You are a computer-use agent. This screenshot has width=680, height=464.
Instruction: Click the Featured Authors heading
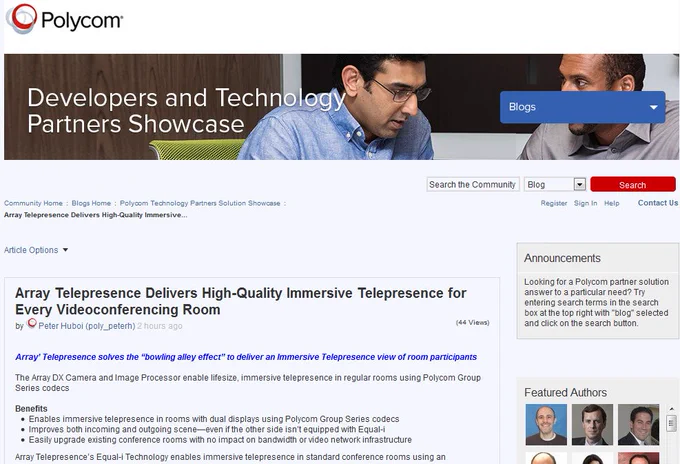[x=566, y=392]
